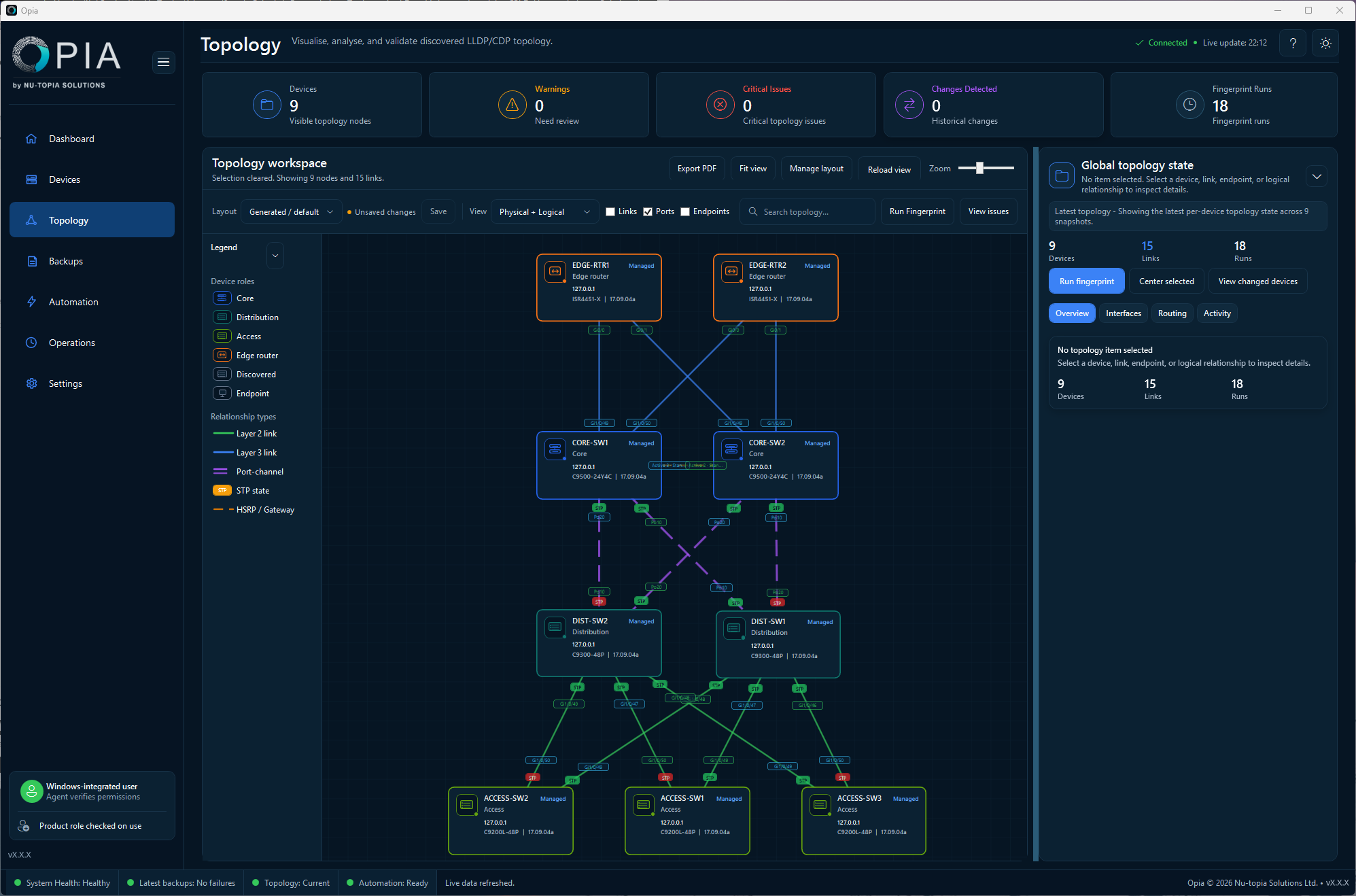
Task: Click the Latest backups: No failures status
Action: coord(181,883)
